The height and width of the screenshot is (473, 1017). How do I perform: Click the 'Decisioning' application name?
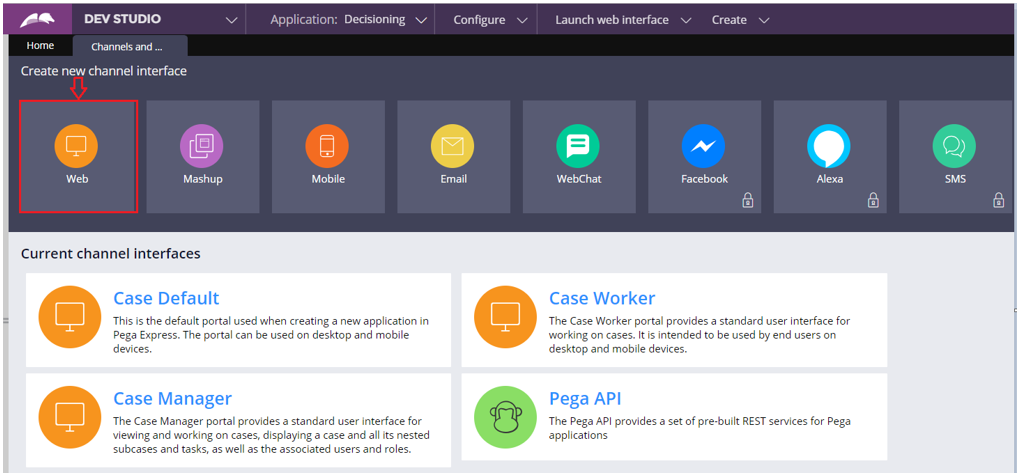[x=375, y=20]
